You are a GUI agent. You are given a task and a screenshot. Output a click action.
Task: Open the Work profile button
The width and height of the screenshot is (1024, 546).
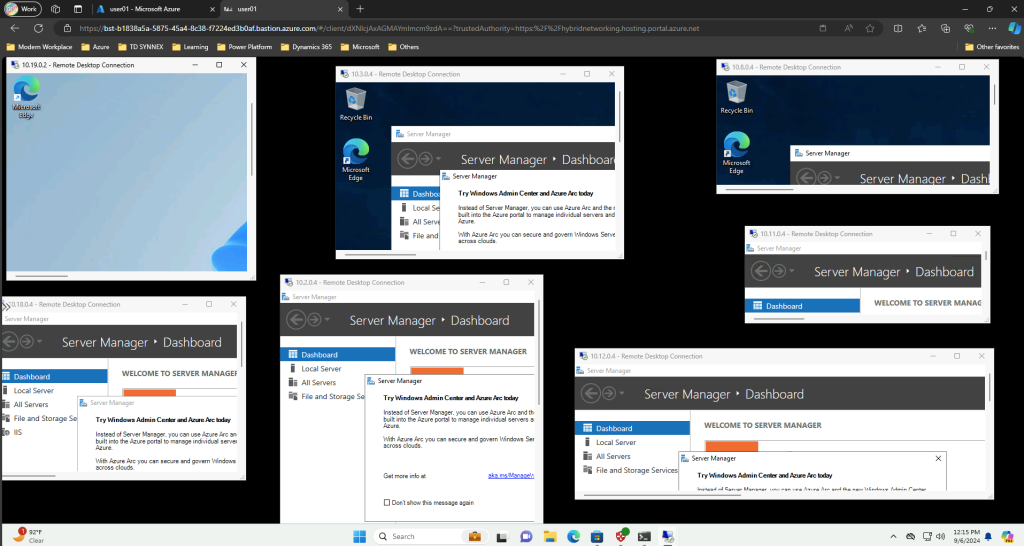pos(22,9)
